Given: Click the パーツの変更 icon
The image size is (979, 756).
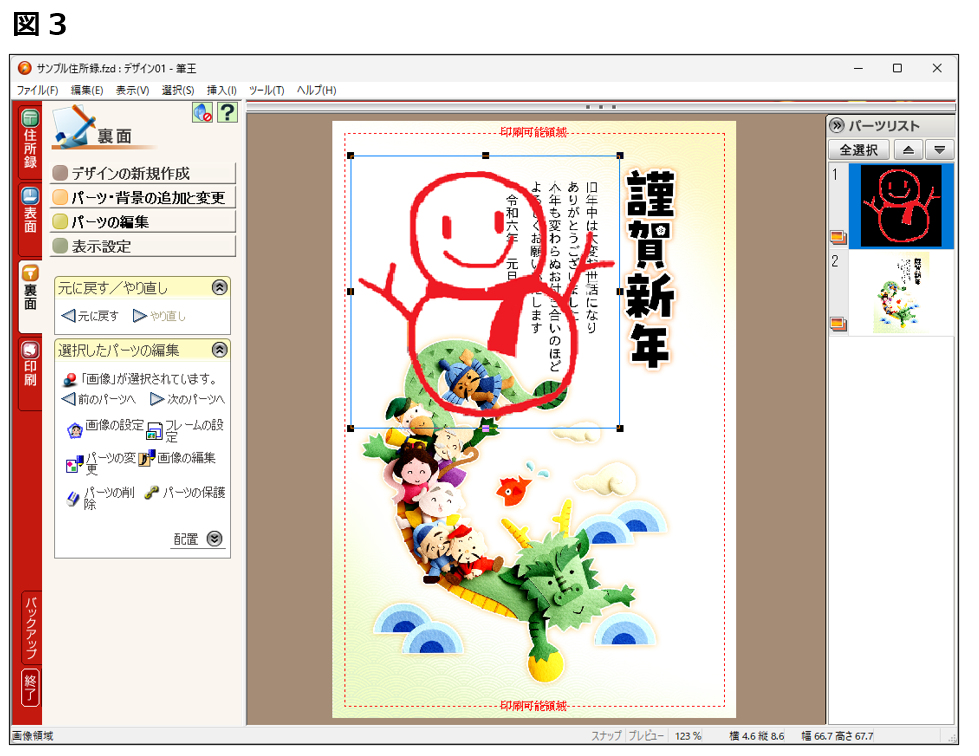Looking at the screenshot, I should click(75, 463).
